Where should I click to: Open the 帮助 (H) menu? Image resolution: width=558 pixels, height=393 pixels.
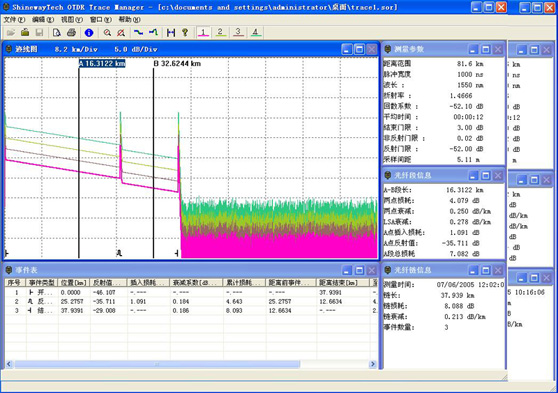(x=129, y=20)
